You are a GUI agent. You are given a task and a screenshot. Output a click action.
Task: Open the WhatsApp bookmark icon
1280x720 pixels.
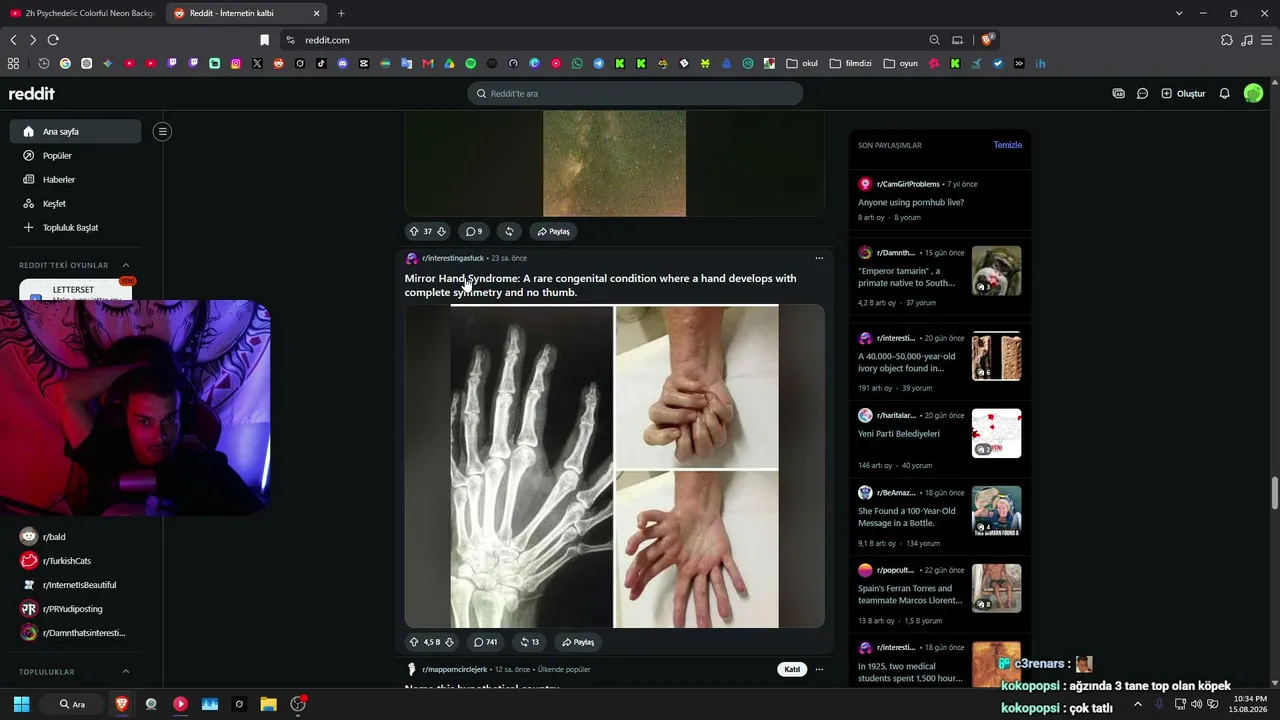pos(577,63)
